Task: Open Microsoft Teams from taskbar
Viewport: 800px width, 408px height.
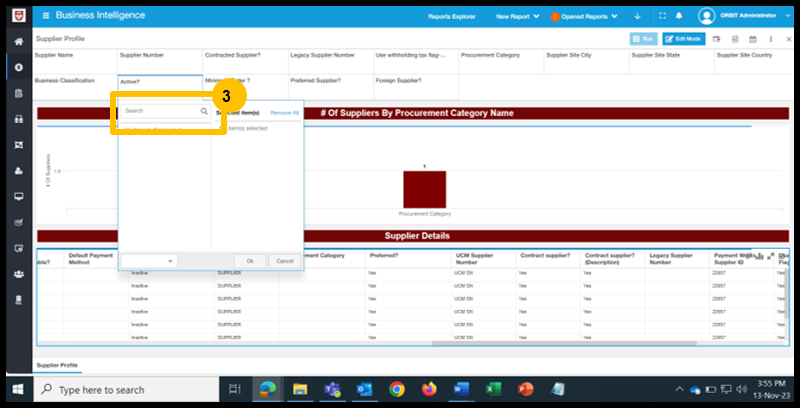Action: 332,390
